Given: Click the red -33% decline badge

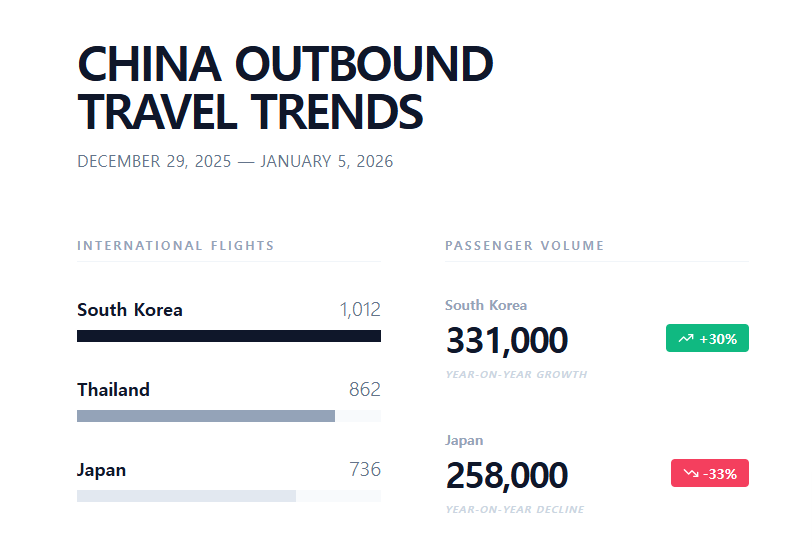Looking at the screenshot, I should [x=709, y=474].
